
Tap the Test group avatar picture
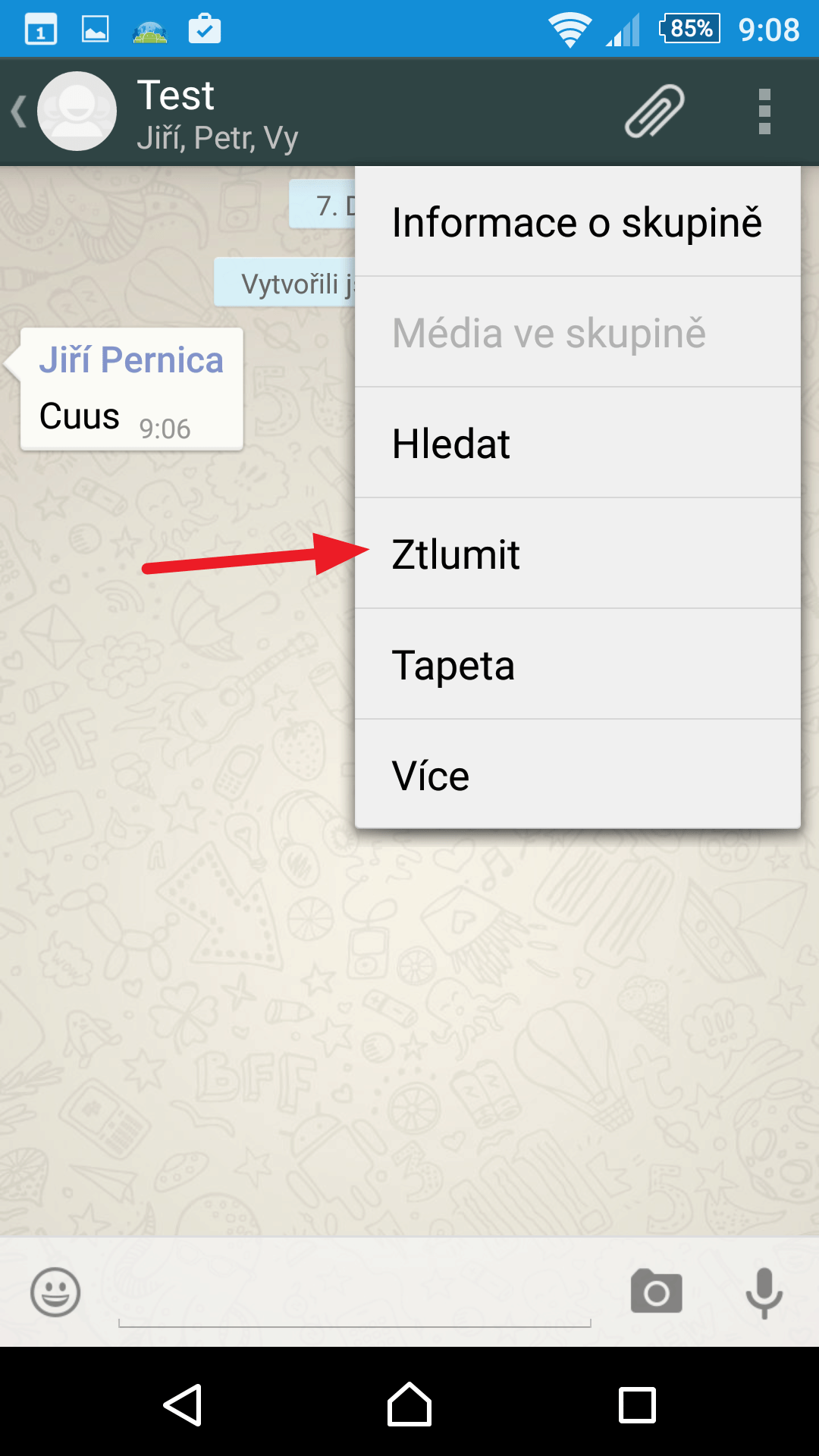[x=77, y=111]
